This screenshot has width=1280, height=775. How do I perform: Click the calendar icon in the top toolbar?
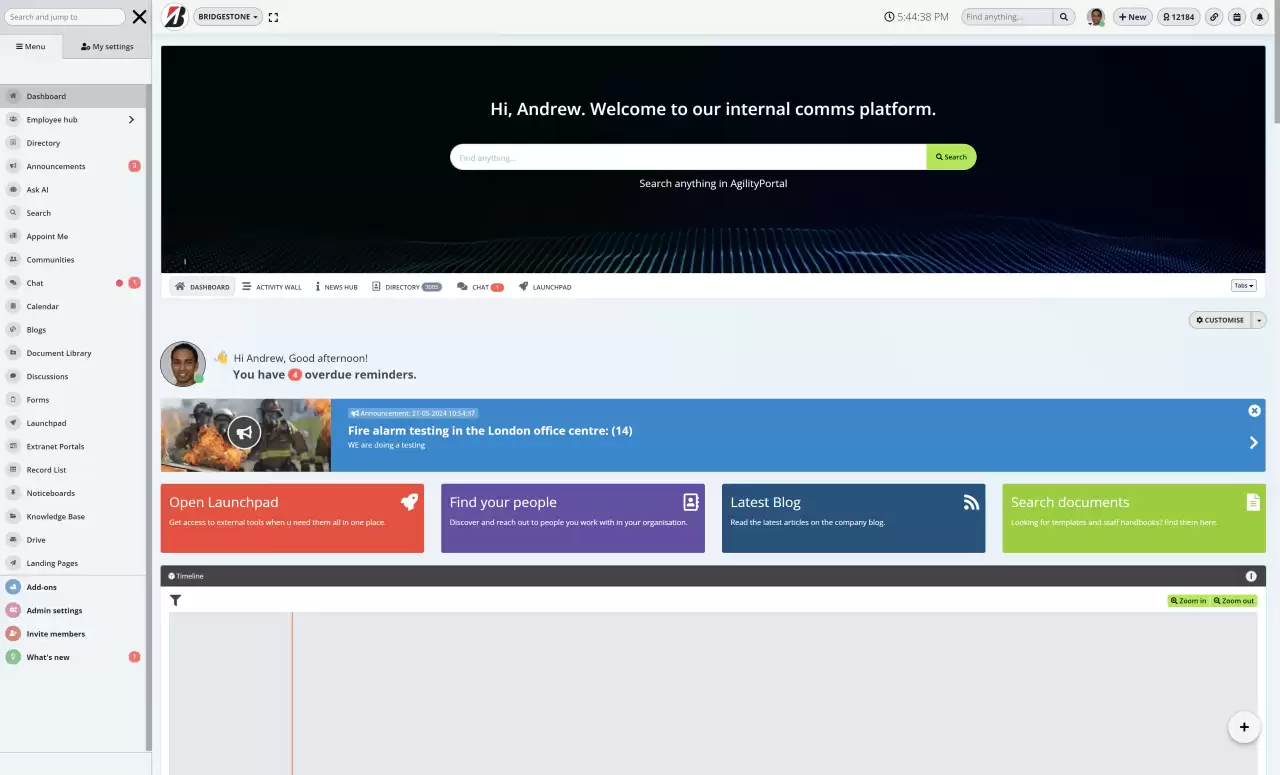tap(1237, 16)
